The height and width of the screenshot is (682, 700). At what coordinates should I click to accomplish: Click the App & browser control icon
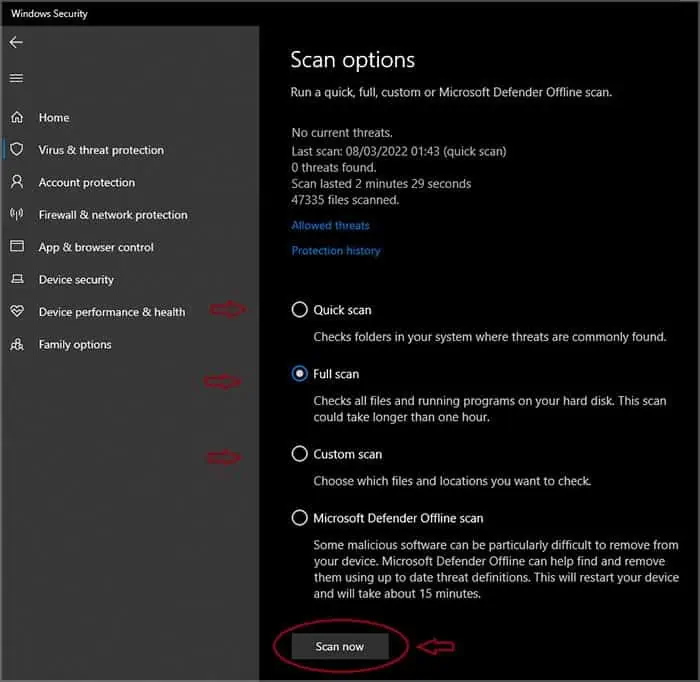pos(17,247)
